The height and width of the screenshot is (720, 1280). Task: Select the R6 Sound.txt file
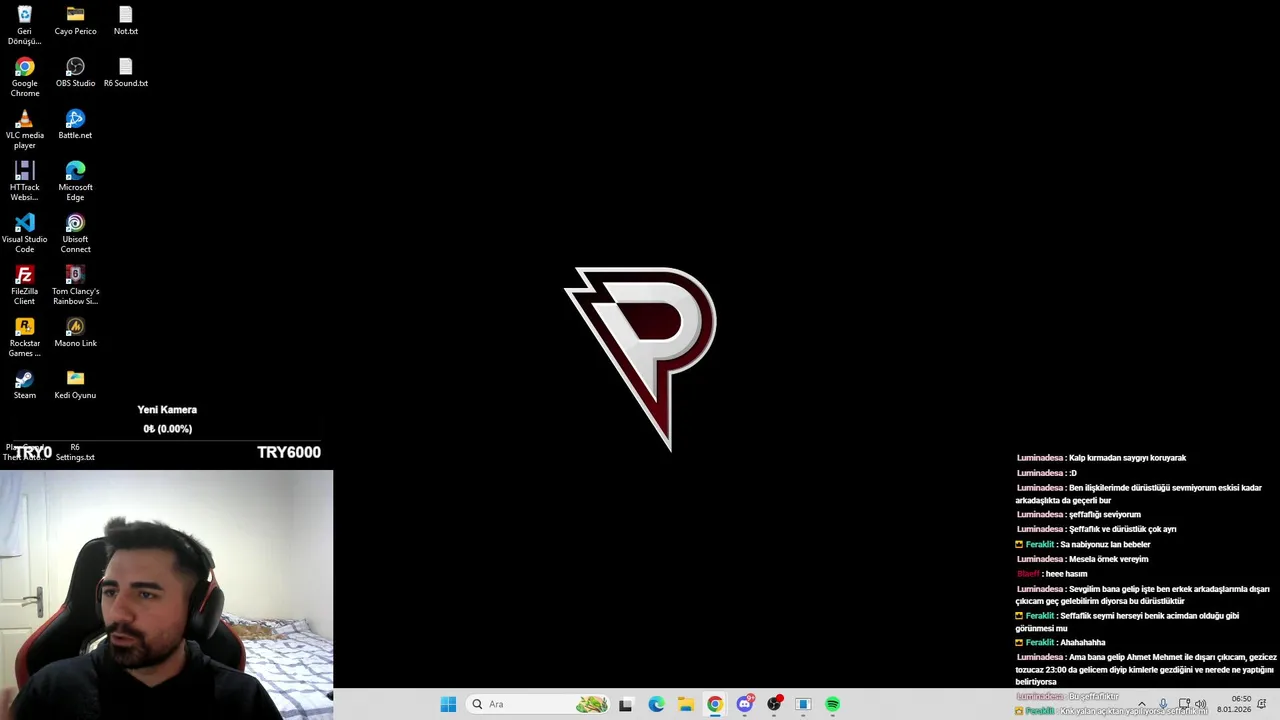click(x=125, y=73)
